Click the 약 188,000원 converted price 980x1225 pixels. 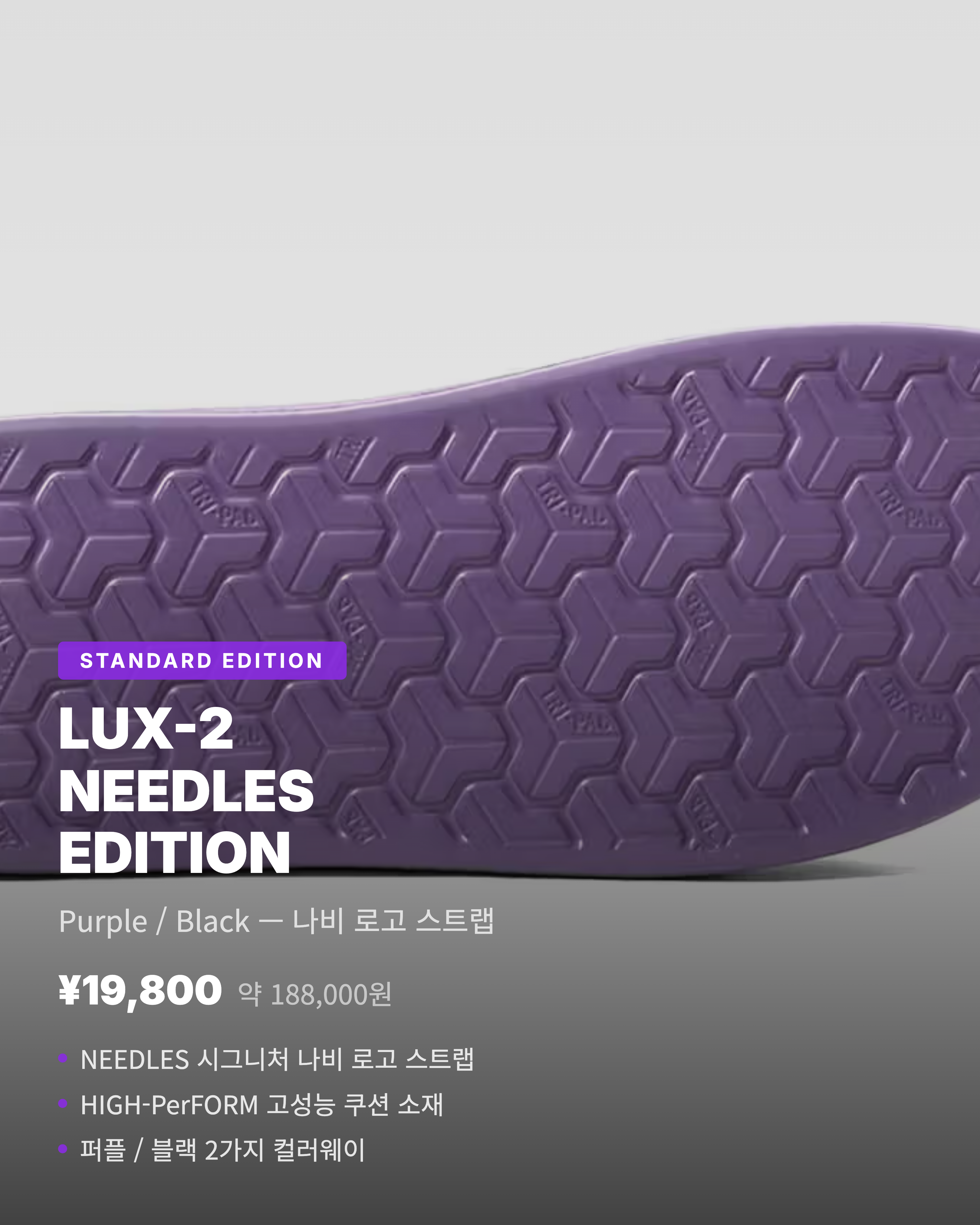[x=315, y=994]
